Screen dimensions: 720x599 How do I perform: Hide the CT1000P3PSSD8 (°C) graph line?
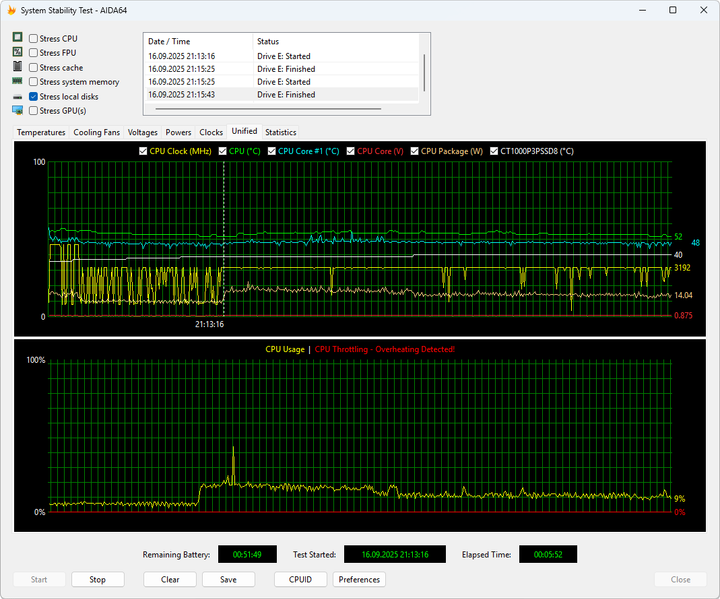(x=494, y=151)
